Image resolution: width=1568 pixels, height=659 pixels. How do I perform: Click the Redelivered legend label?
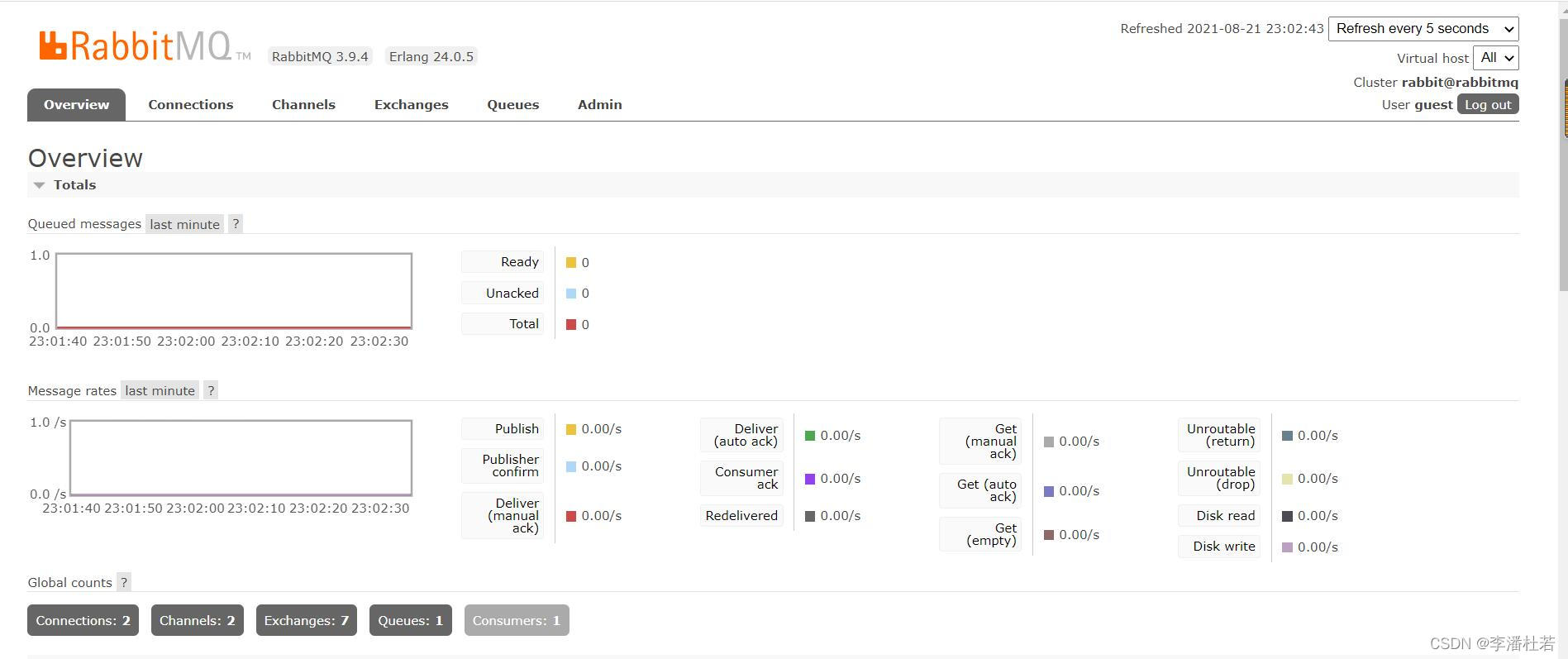pyautogui.click(x=741, y=516)
